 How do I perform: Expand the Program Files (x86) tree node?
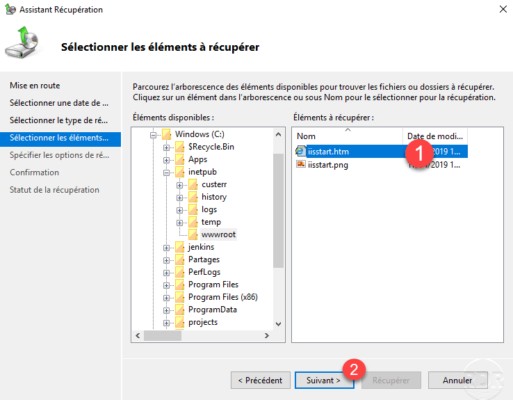click(166, 298)
